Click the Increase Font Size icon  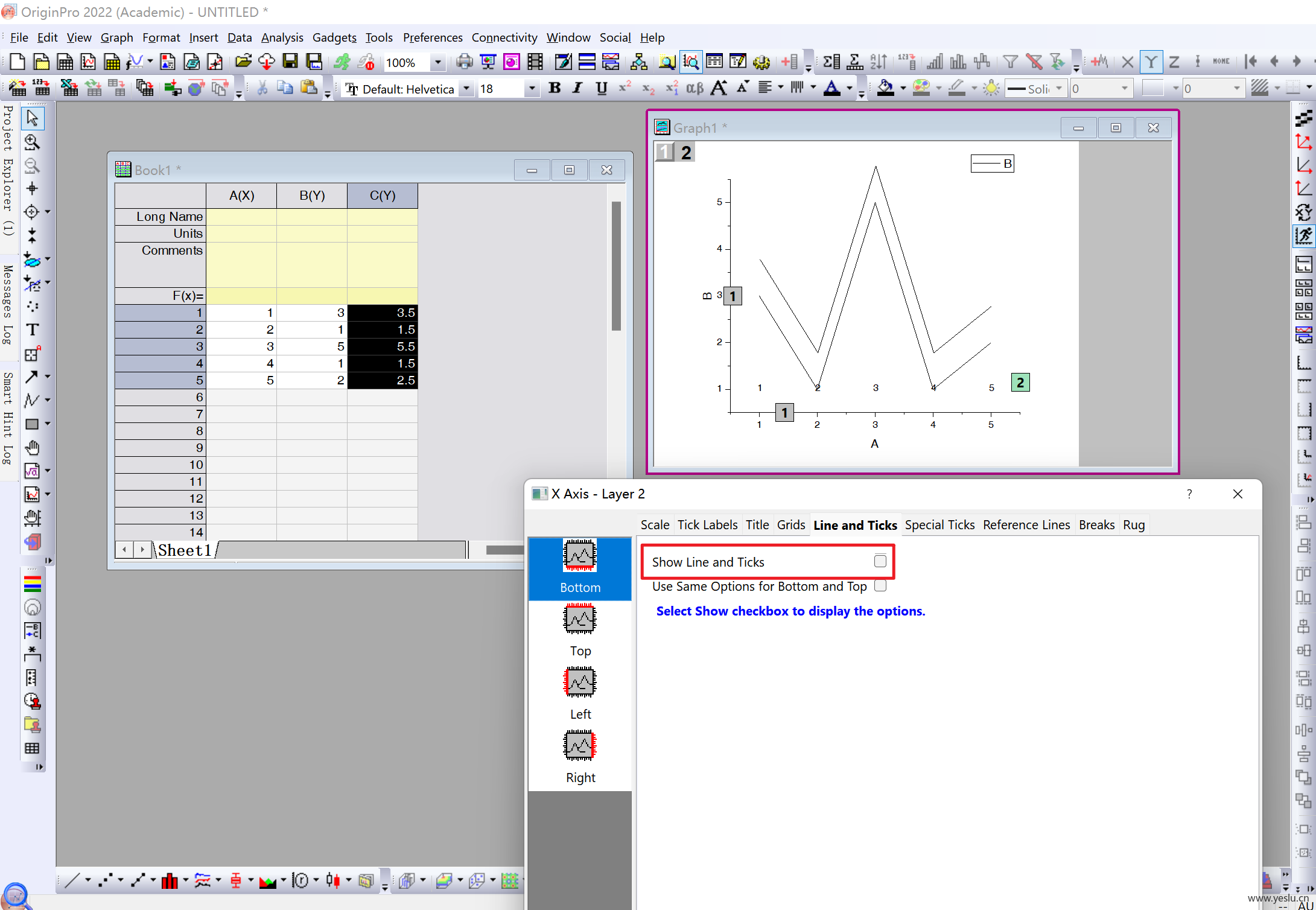pyautogui.click(x=718, y=89)
